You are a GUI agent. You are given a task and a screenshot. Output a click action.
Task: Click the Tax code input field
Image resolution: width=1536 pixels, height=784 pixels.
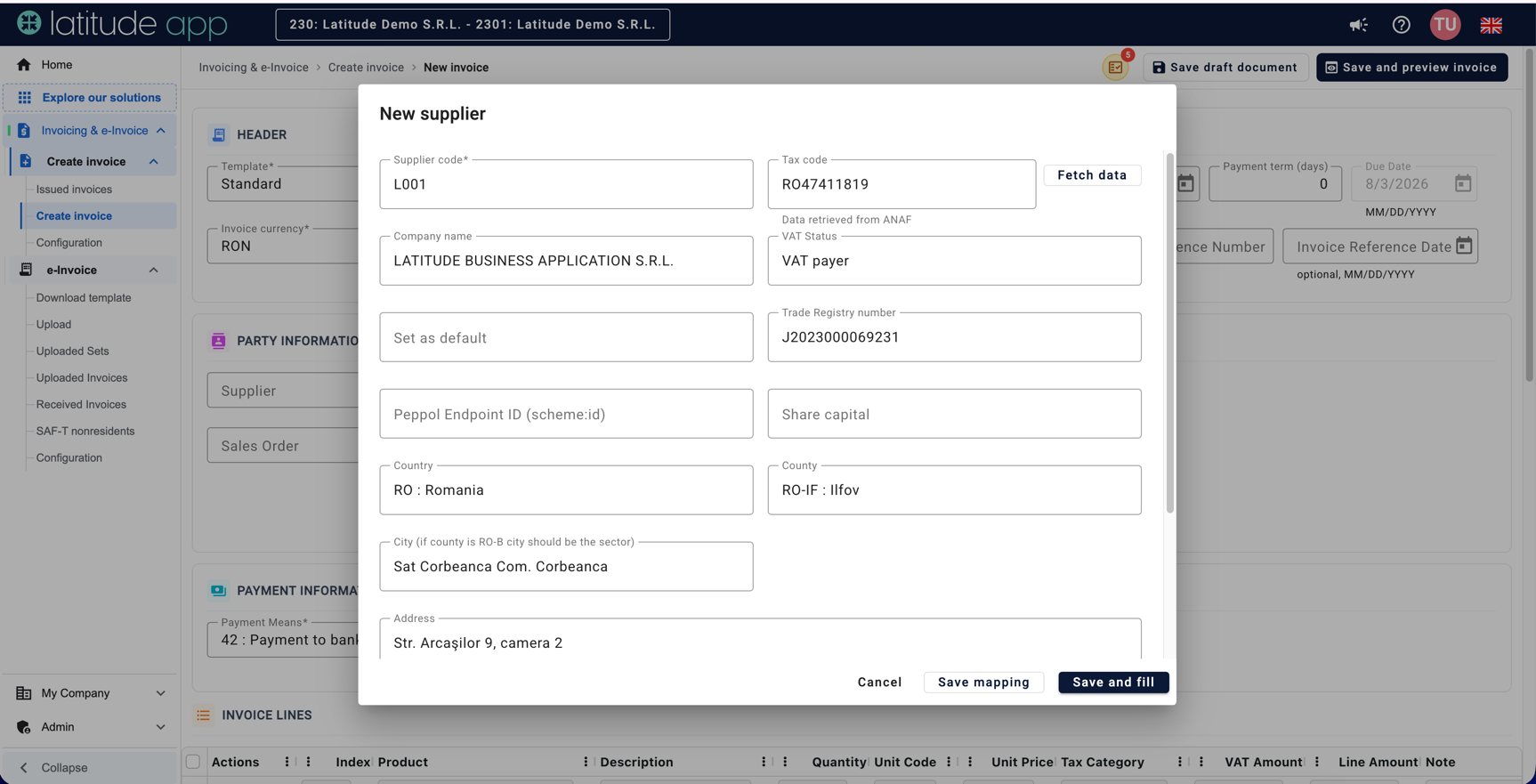[x=901, y=184]
